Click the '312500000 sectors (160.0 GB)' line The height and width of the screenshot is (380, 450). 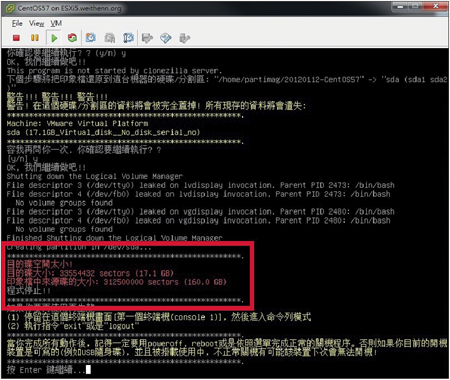point(117,282)
